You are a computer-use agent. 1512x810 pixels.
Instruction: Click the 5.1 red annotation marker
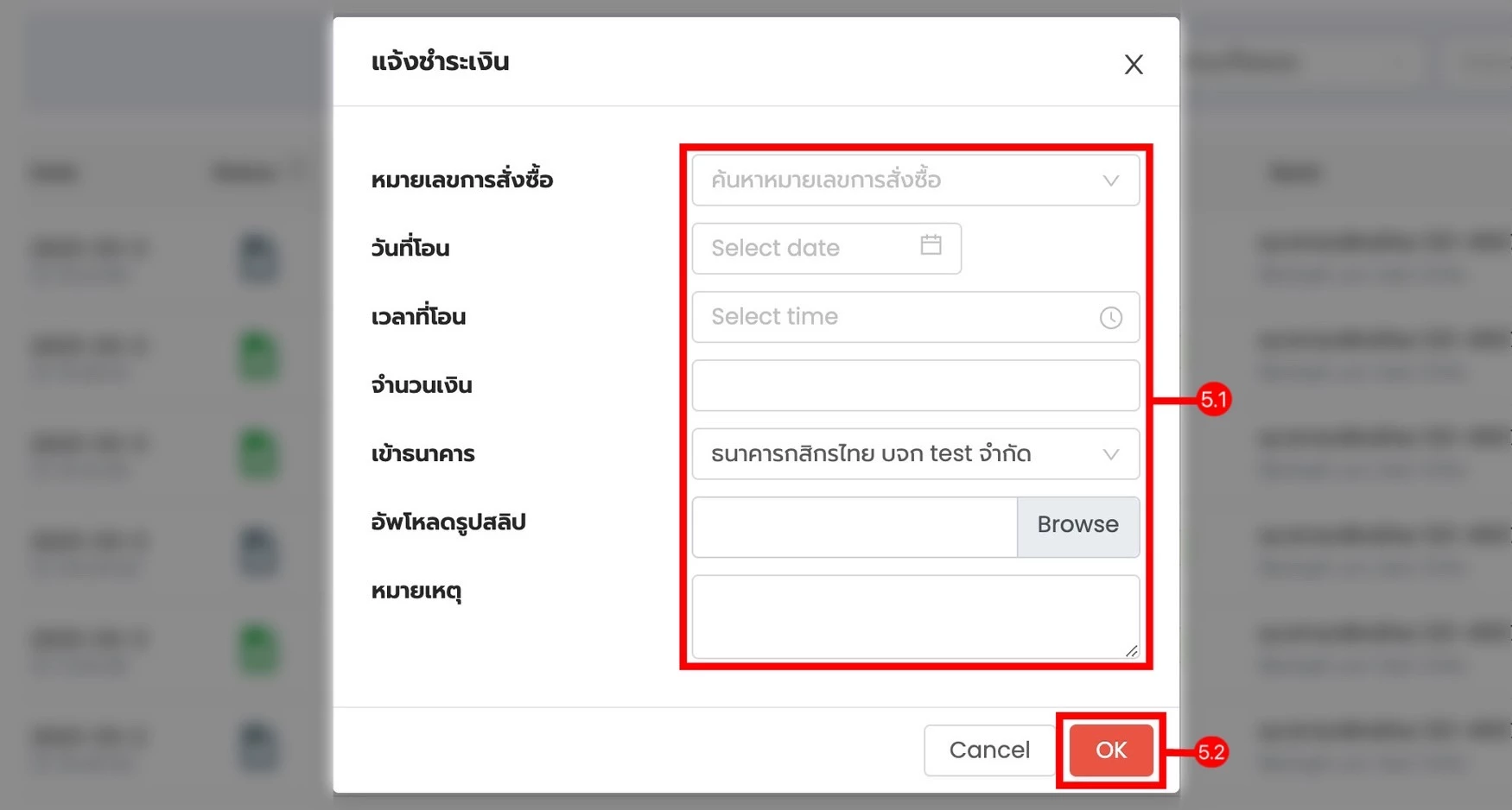tap(1214, 400)
